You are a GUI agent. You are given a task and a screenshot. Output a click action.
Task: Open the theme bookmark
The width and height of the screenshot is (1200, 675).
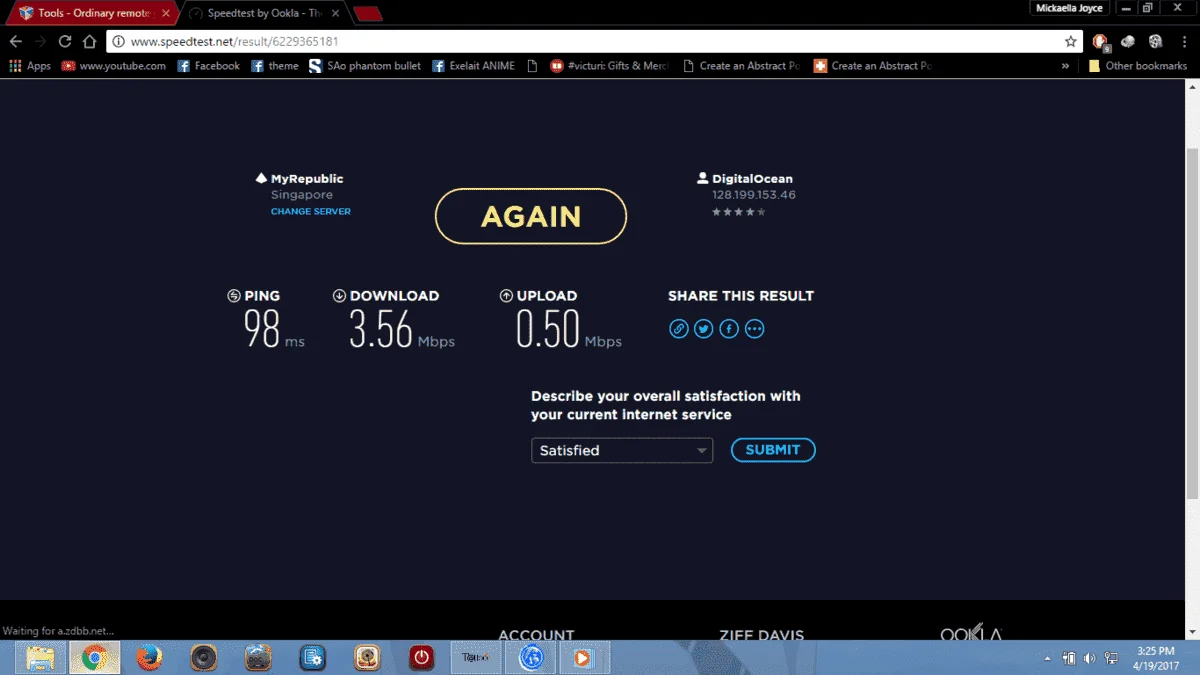click(274, 66)
